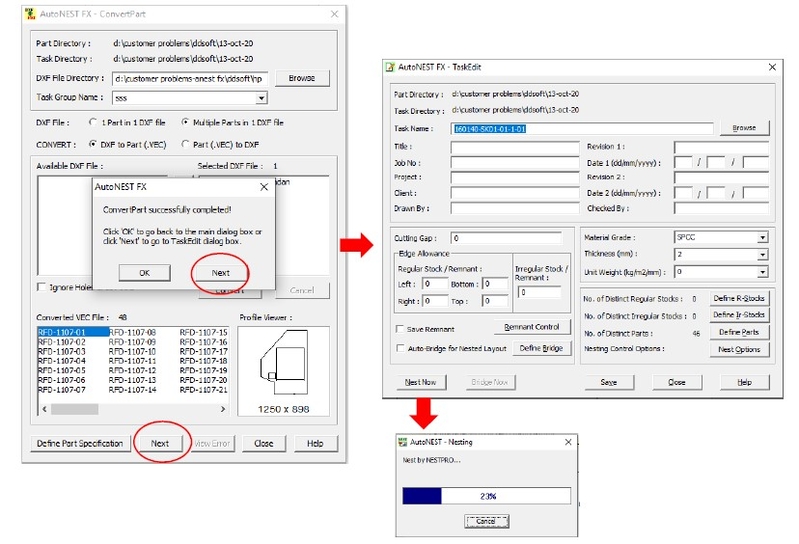This screenshot has height=544, width=799.
Task: Click the AutoNEST FX TaskEdit title icon
Action: (x=390, y=67)
